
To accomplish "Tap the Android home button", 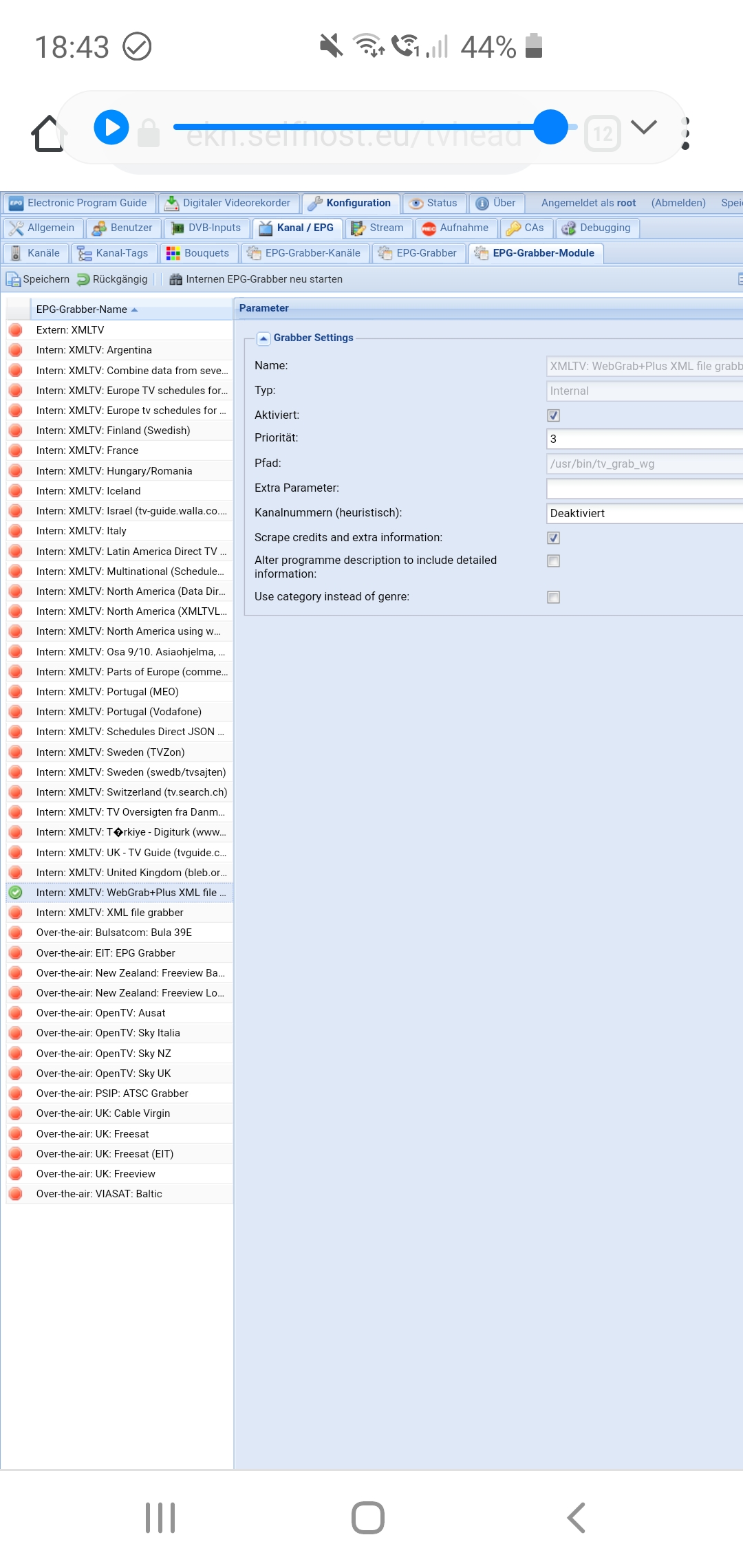I will (x=368, y=1518).
